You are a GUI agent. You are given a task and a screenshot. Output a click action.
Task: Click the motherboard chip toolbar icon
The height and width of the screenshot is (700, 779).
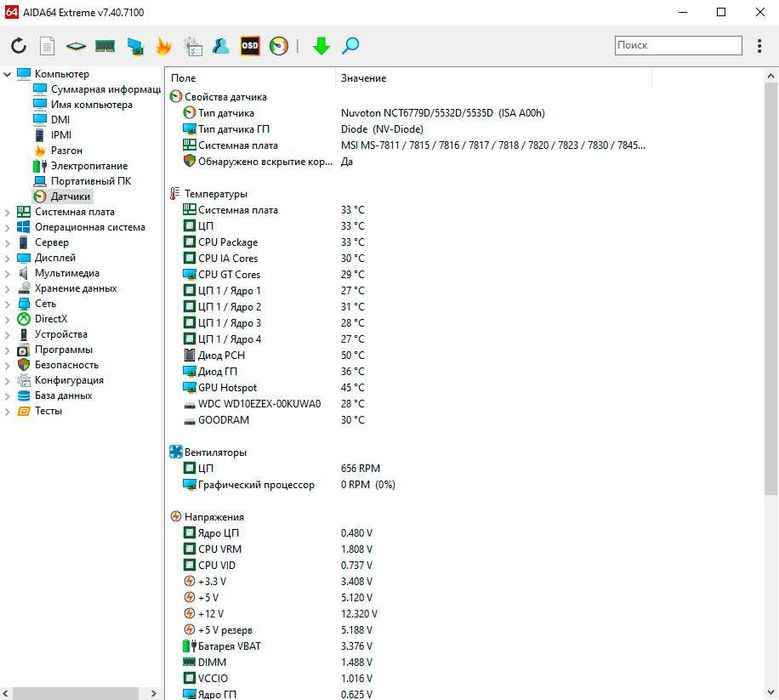[76, 46]
